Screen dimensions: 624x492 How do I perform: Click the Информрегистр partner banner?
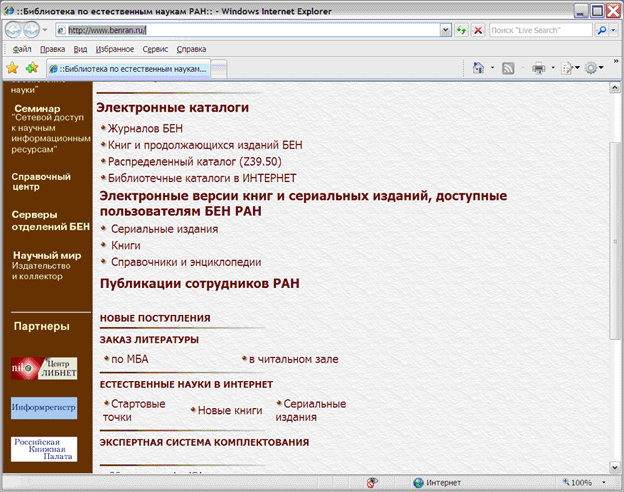pos(43,408)
